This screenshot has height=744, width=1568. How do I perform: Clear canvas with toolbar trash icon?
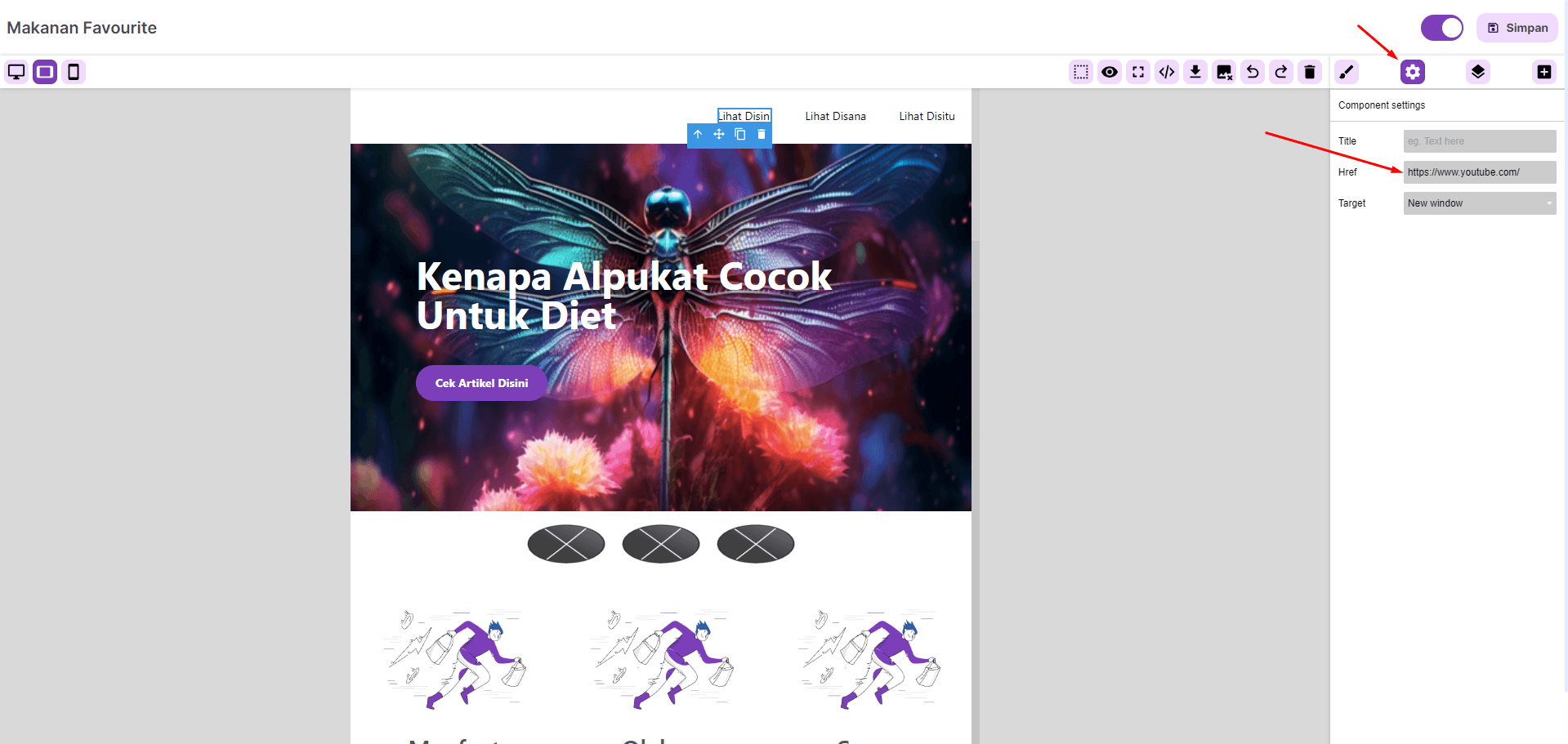1310,72
